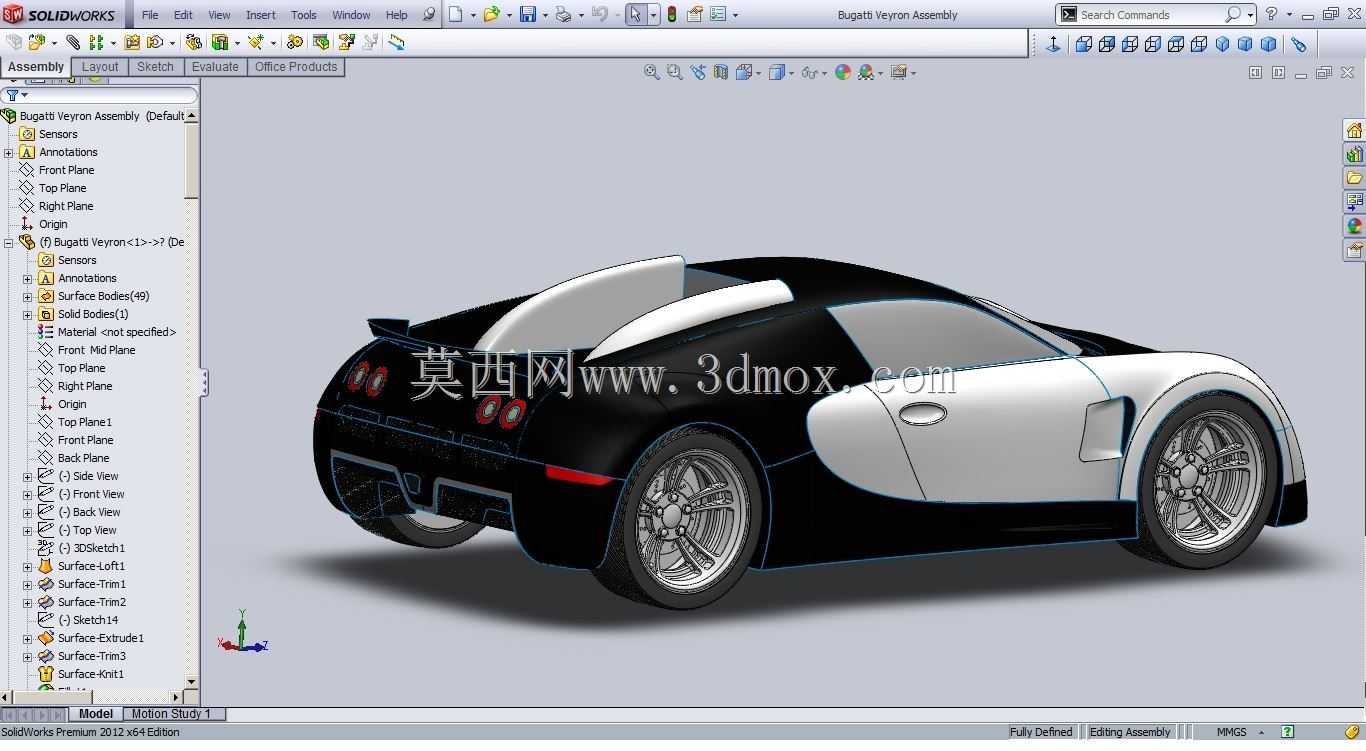
Task: Select the Origin under assembly root
Action: point(53,225)
